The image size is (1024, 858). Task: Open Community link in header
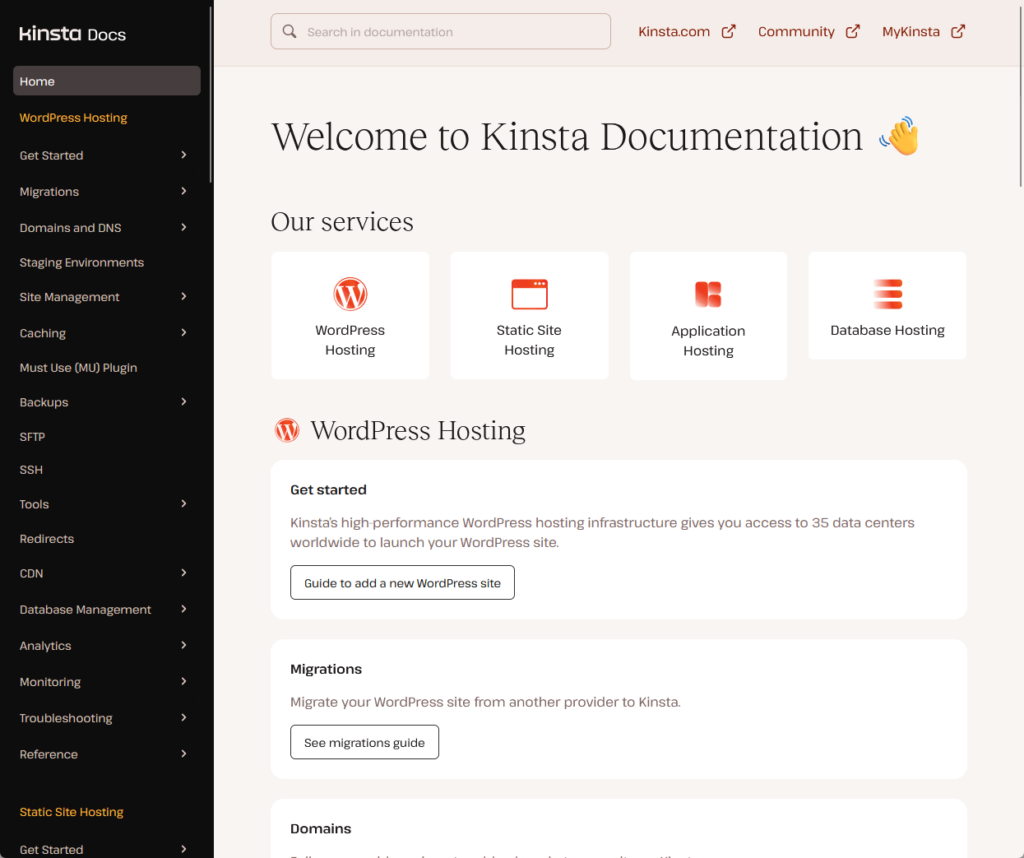click(x=796, y=31)
